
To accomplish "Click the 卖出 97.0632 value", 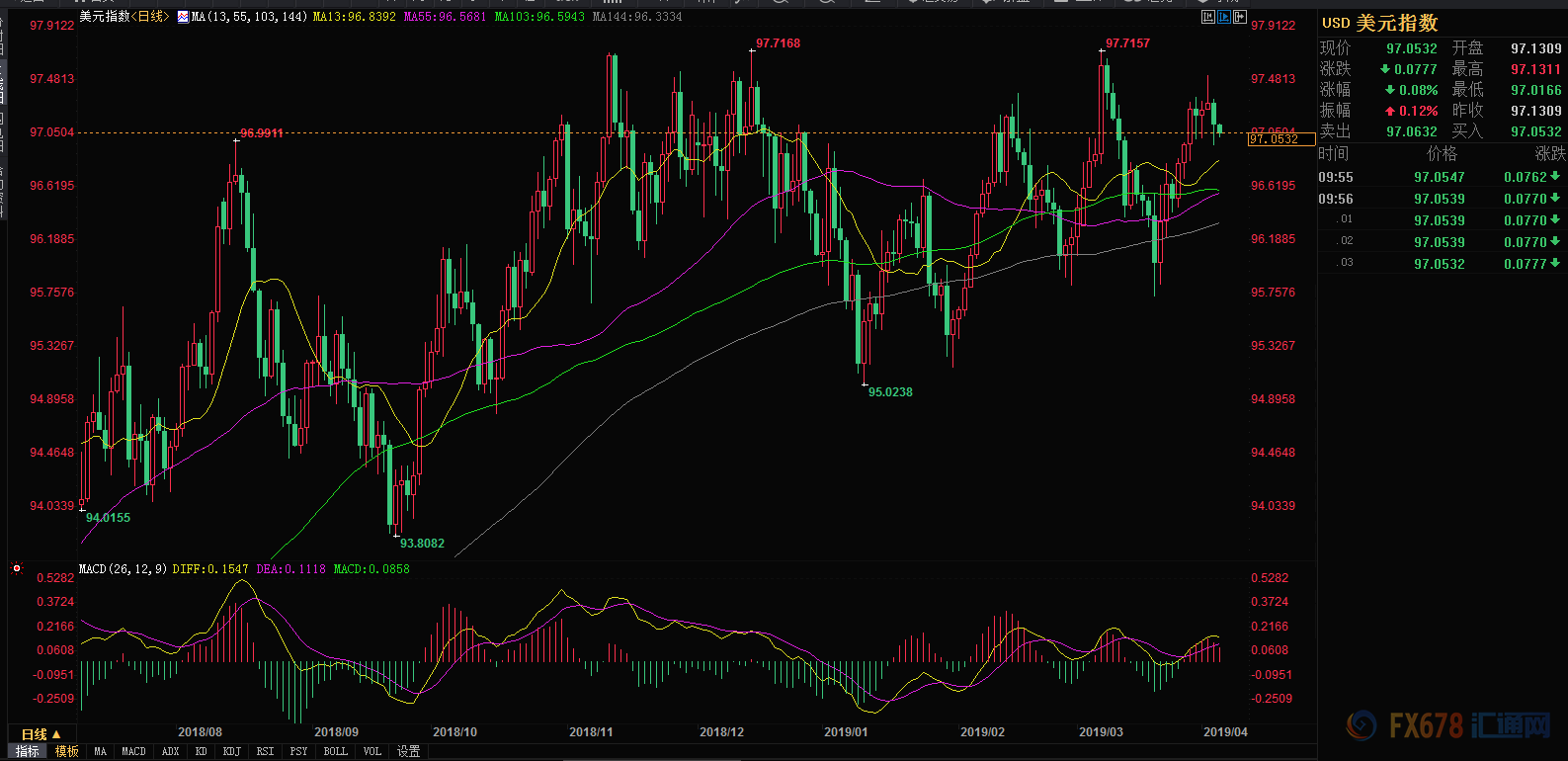I will (x=1411, y=131).
